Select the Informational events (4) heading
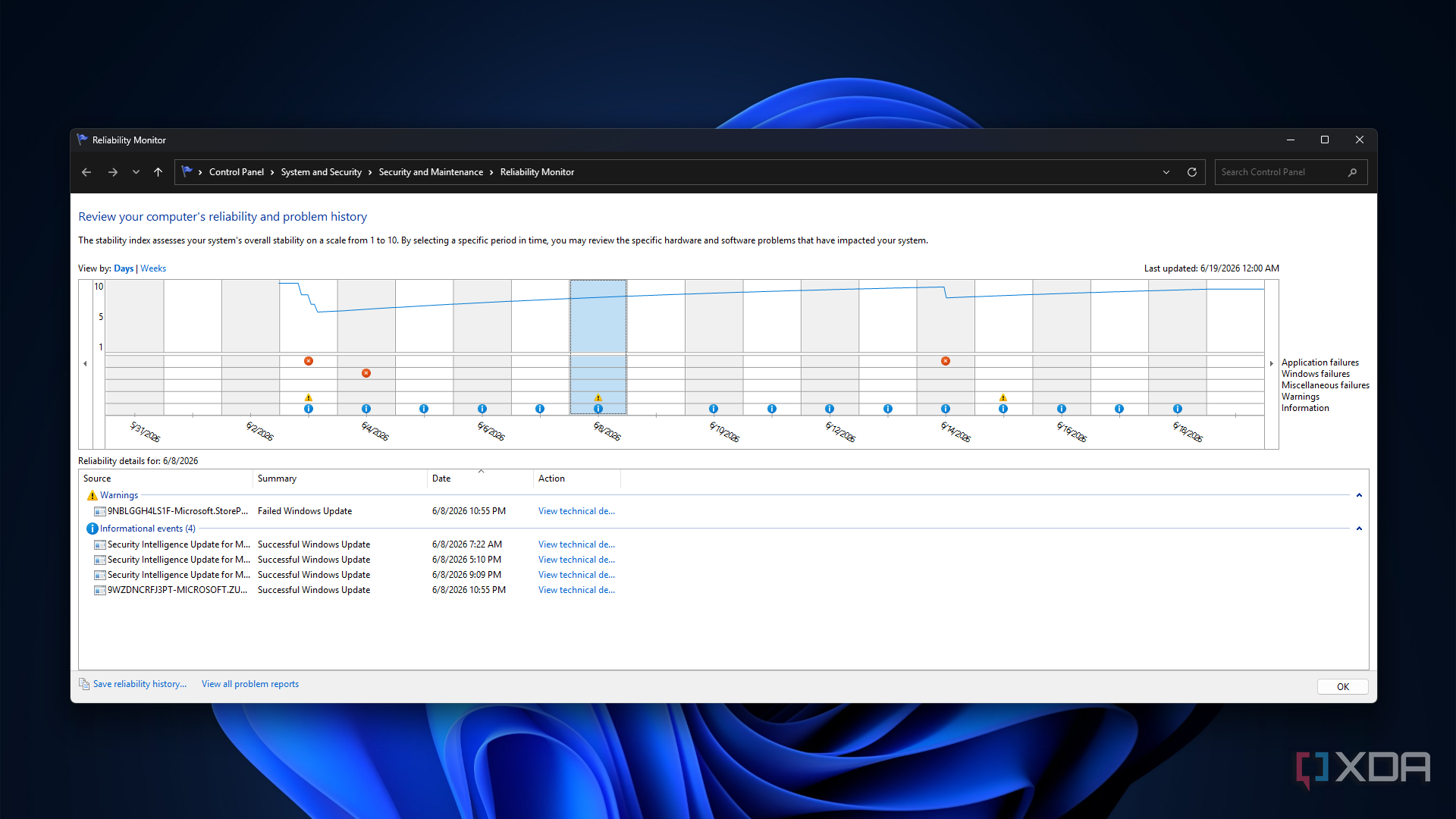 pos(148,529)
